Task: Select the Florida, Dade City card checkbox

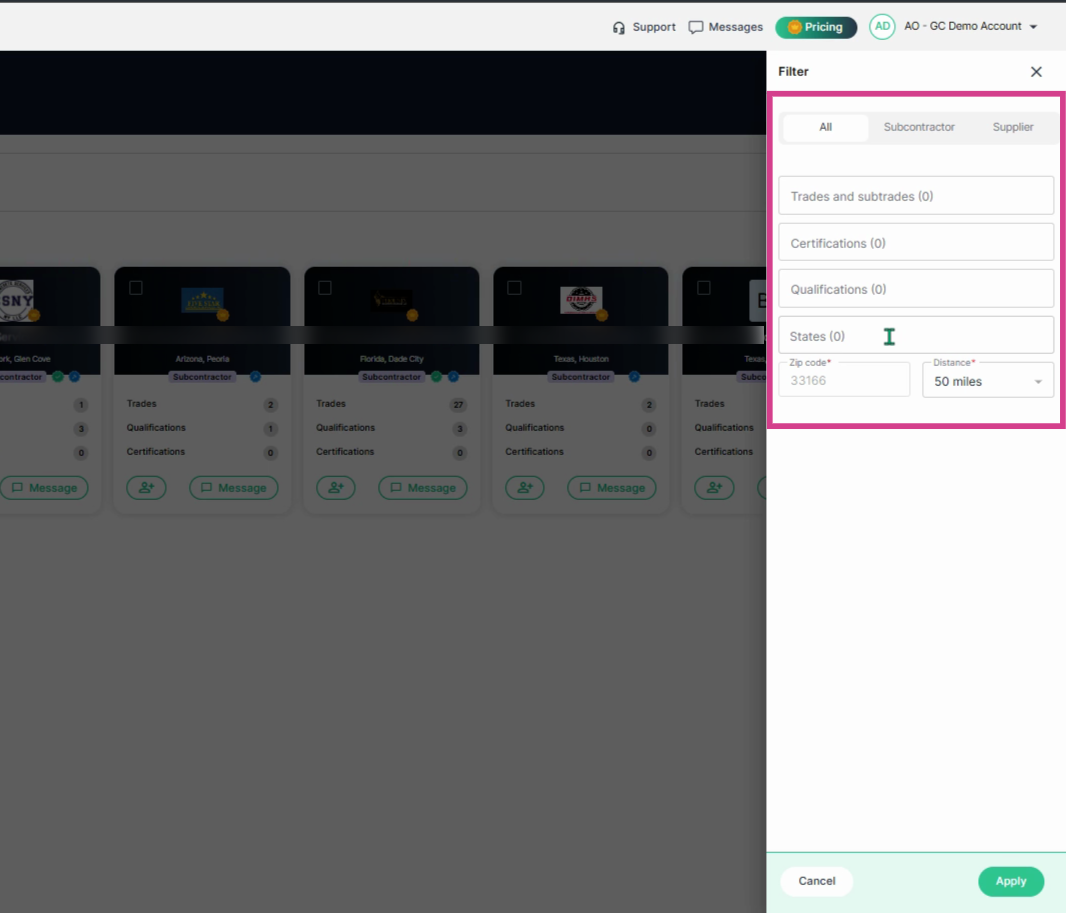Action: [325, 288]
